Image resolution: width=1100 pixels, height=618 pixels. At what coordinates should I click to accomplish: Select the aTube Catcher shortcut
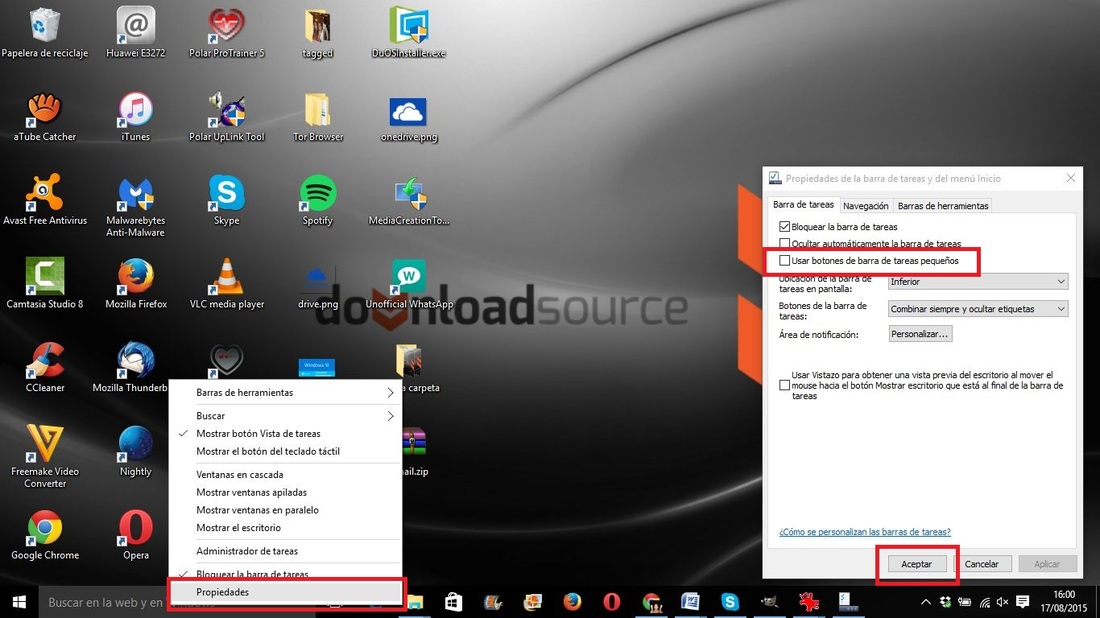(45, 116)
